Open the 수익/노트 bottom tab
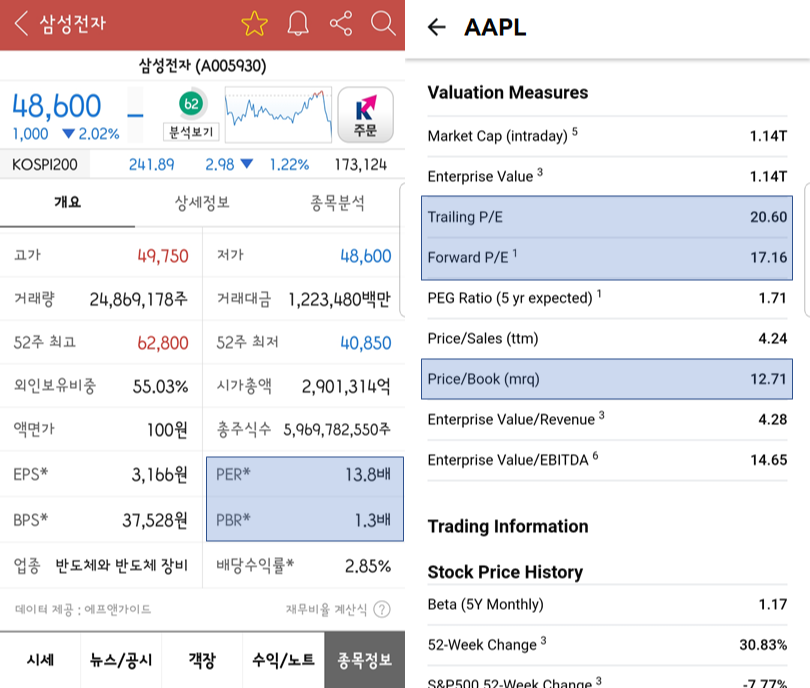Image resolution: width=810 pixels, height=688 pixels. point(283,660)
